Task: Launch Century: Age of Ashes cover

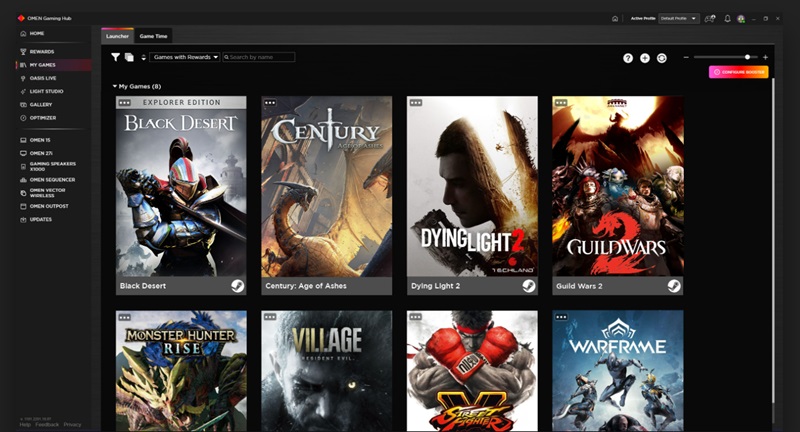Action: (x=327, y=187)
